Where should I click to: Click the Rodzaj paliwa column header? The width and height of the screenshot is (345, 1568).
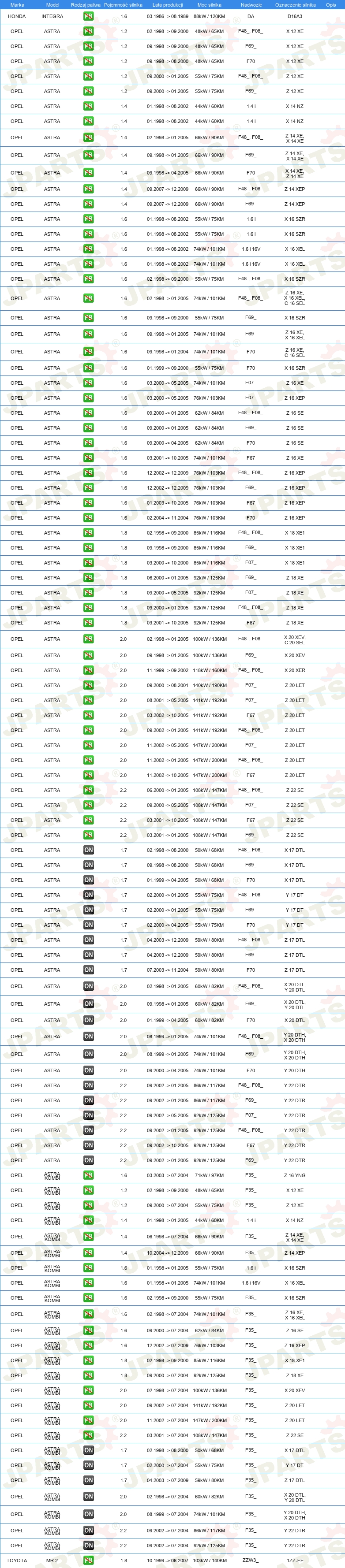pyautogui.click(x=85, y=5)
